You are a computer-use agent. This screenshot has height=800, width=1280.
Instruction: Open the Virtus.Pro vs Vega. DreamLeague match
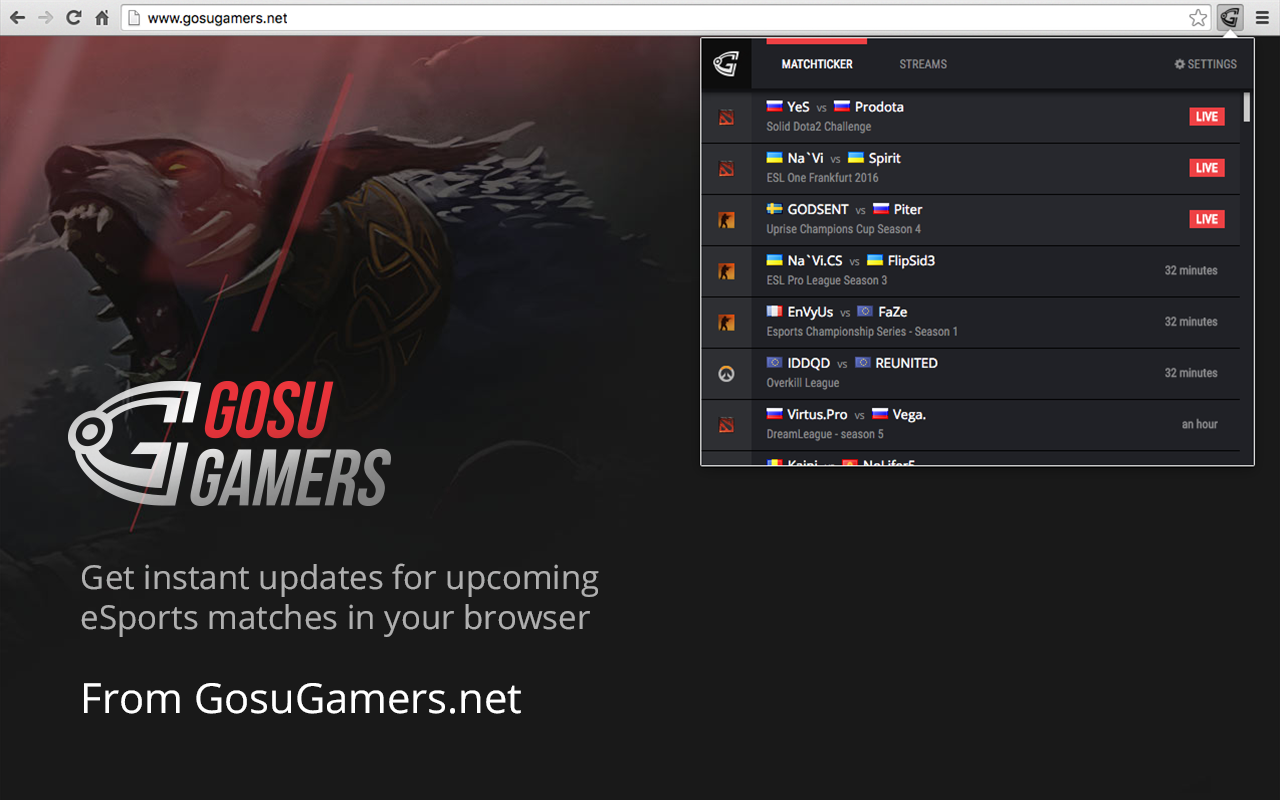(971, 425)
